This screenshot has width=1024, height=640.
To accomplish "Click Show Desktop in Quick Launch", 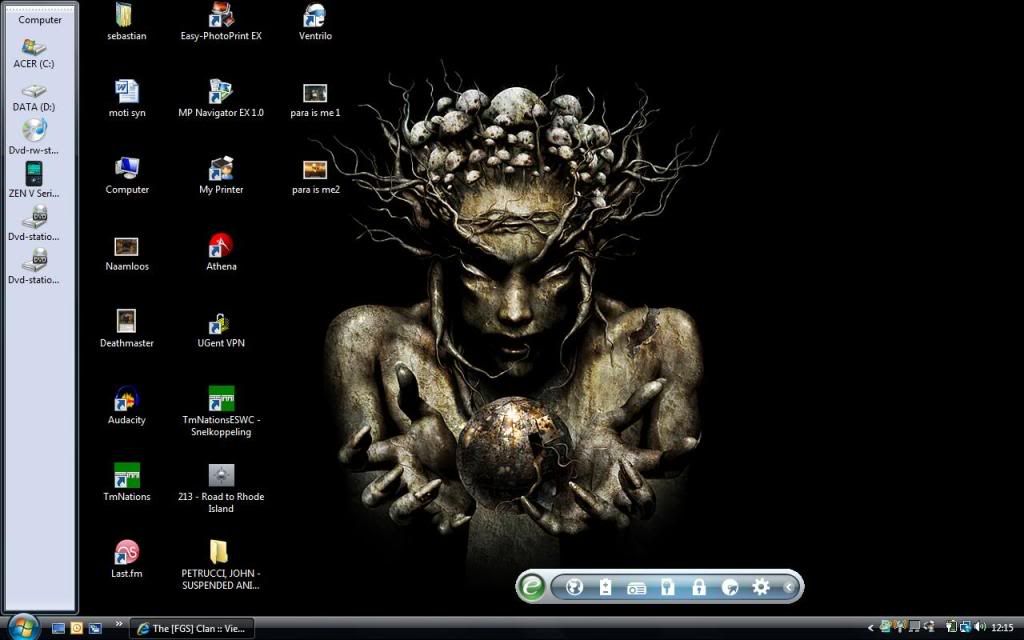I will click(x=58, y=628).
